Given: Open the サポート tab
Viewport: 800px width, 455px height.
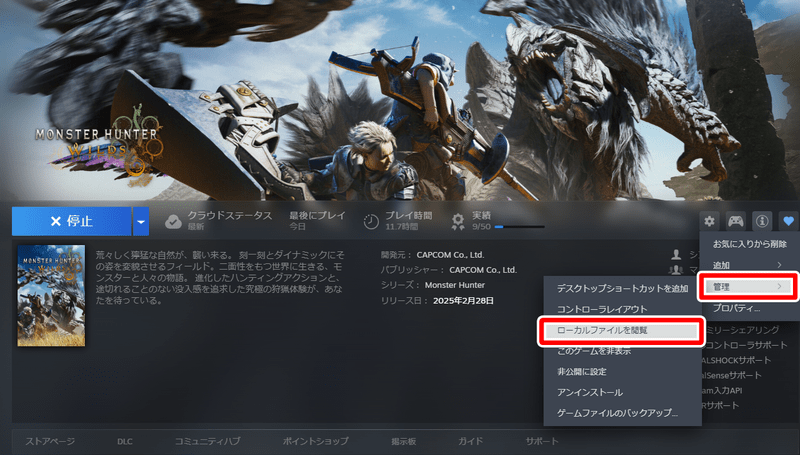Looking at the screenshot, I should click(x=542, y=441).
